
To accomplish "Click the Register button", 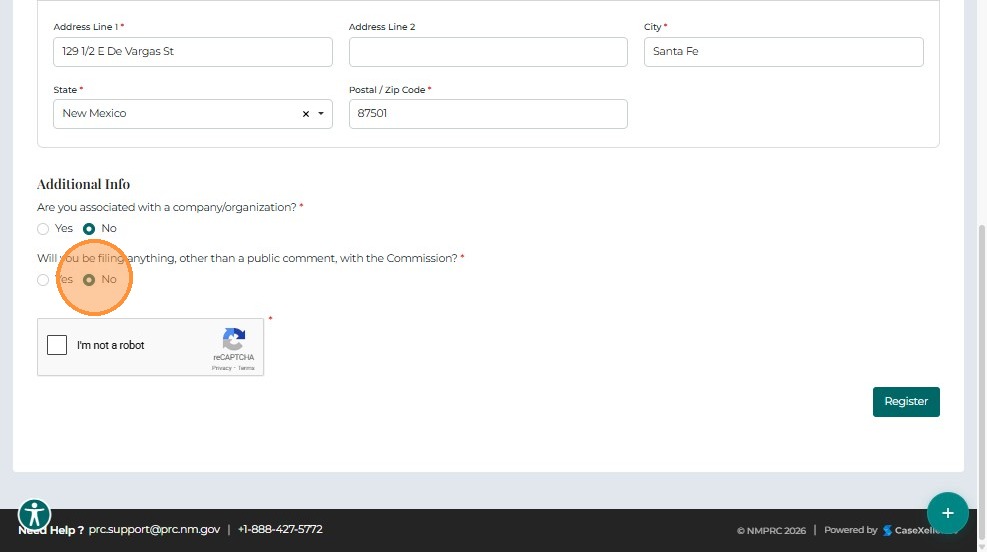I will point(906,402).
